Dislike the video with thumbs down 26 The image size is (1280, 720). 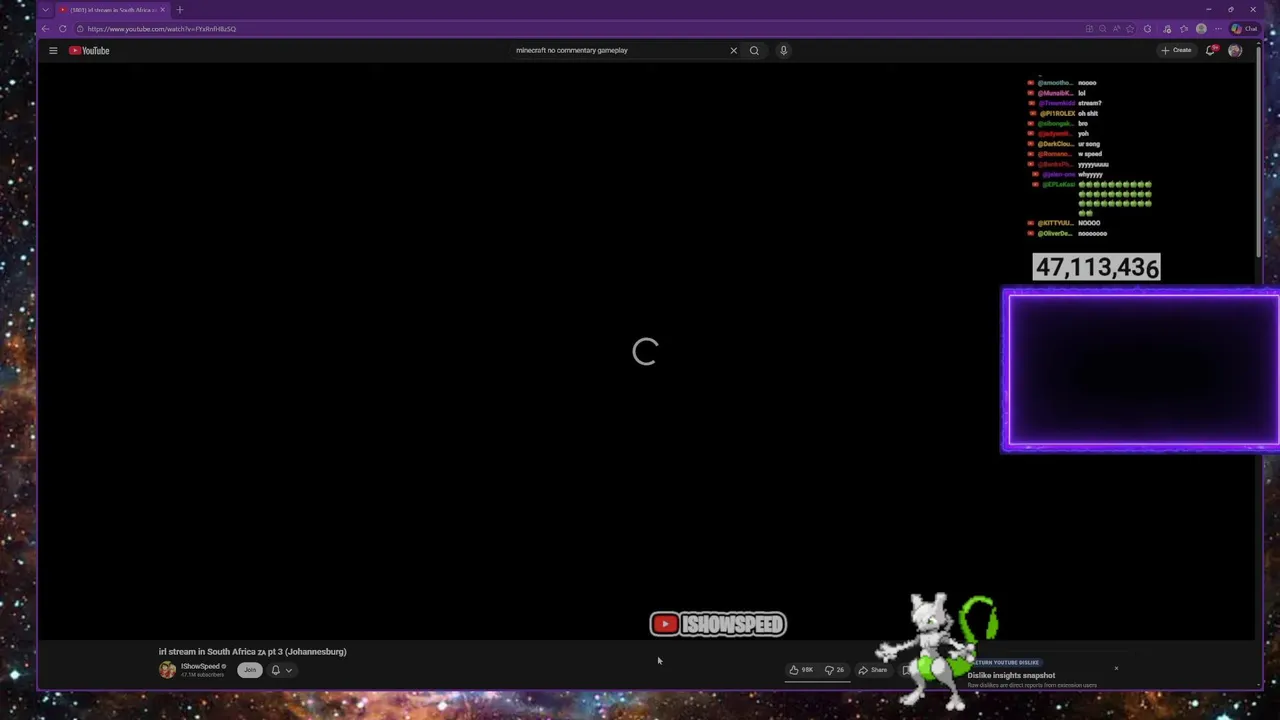(x=834, y=670)
